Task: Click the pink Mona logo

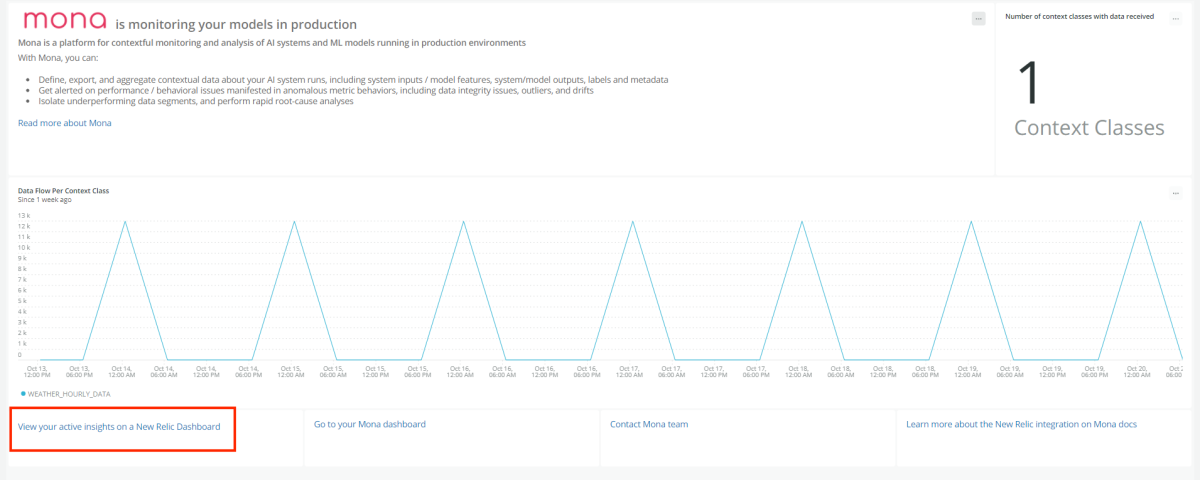Action: click(x=64, y=21)
